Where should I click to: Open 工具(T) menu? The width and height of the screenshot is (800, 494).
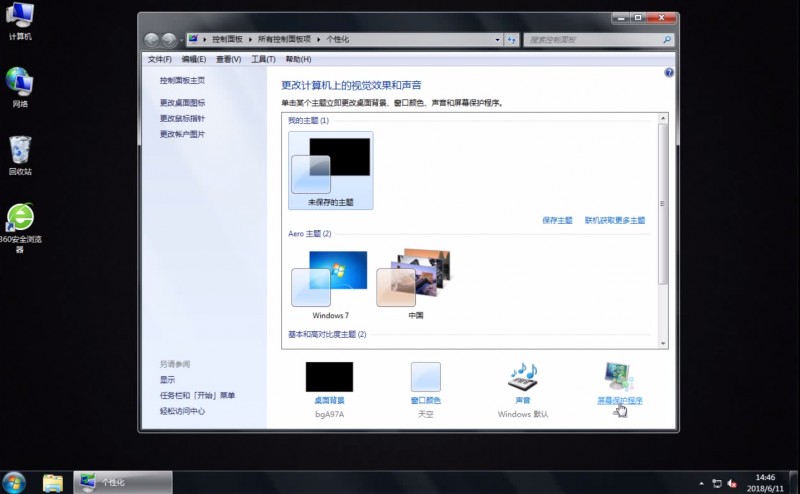click(263, 59)
